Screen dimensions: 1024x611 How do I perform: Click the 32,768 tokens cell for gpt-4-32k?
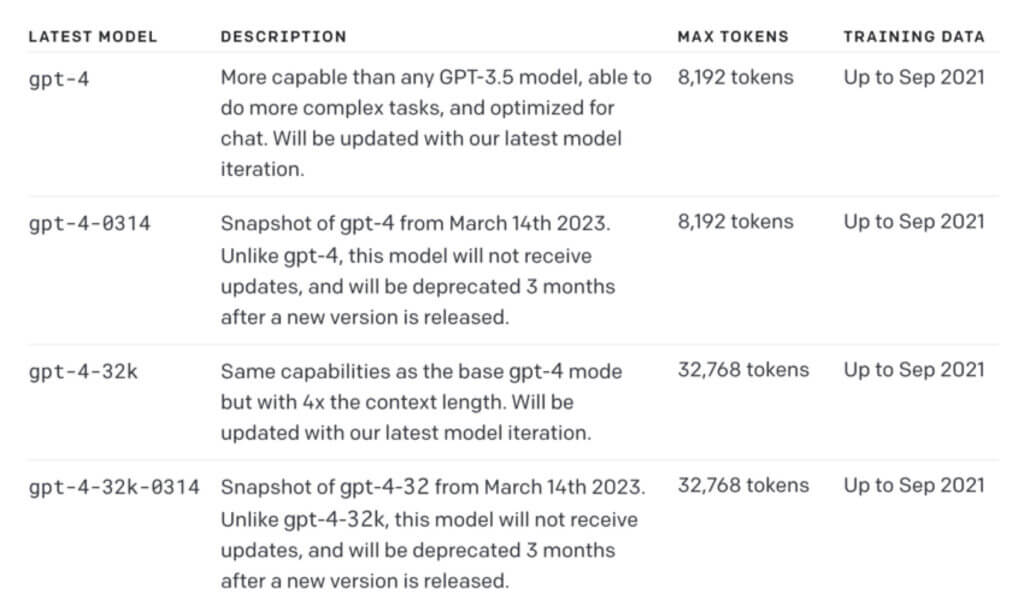(x=743, y=370)
